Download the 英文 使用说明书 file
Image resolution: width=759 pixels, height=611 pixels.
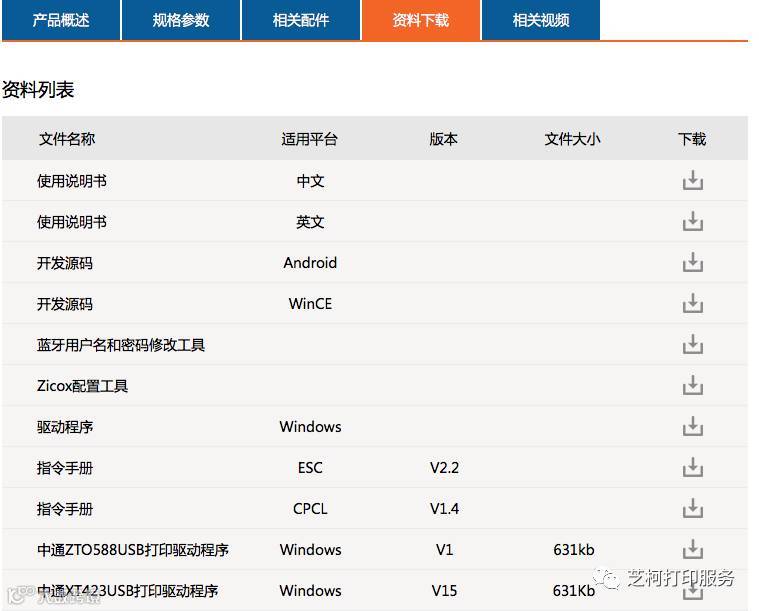(693, 221)
